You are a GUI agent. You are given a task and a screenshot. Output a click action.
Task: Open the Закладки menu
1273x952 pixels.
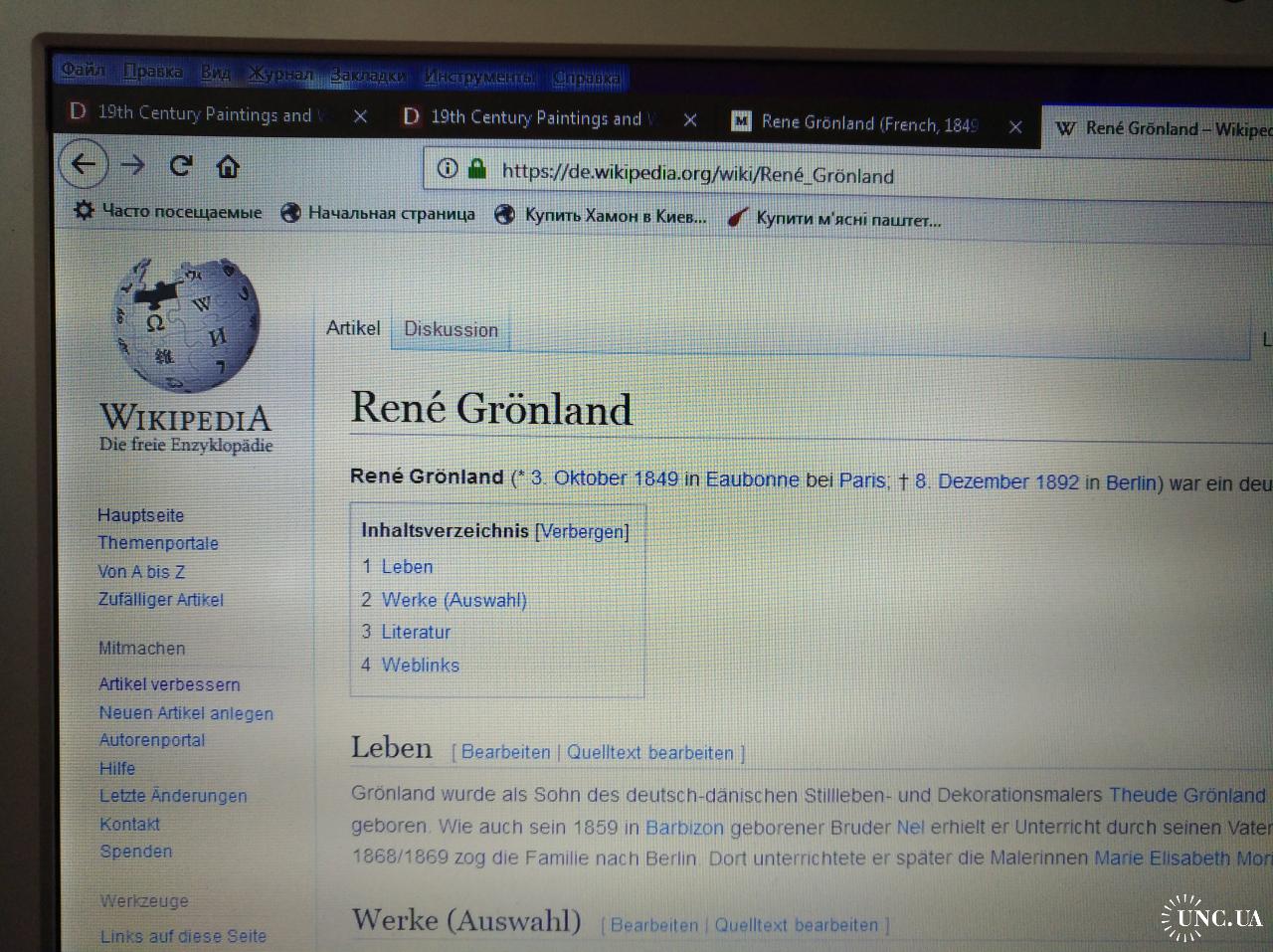click(x=368, y=76)
